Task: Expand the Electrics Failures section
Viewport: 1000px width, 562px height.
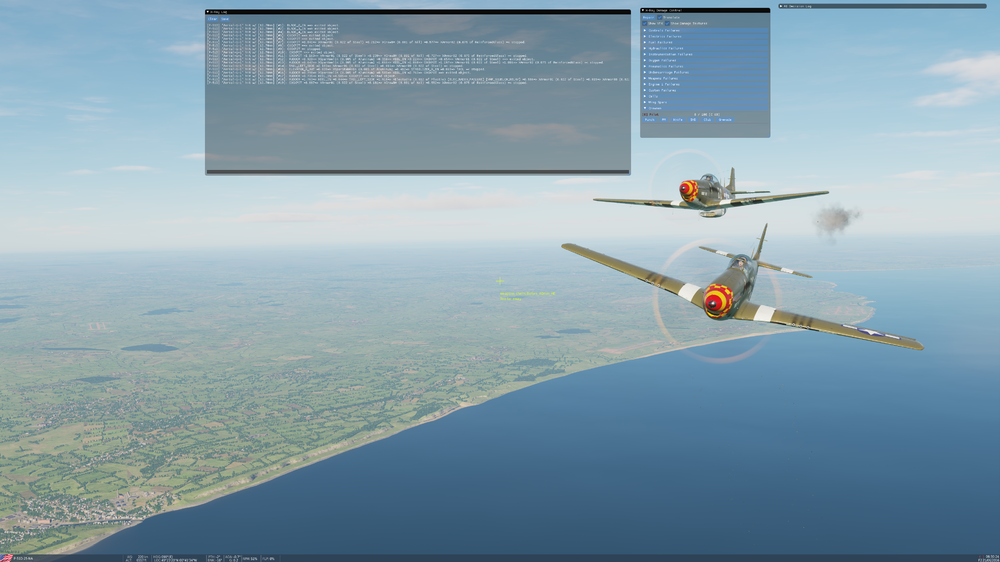Action: click(x=705, y=36)
